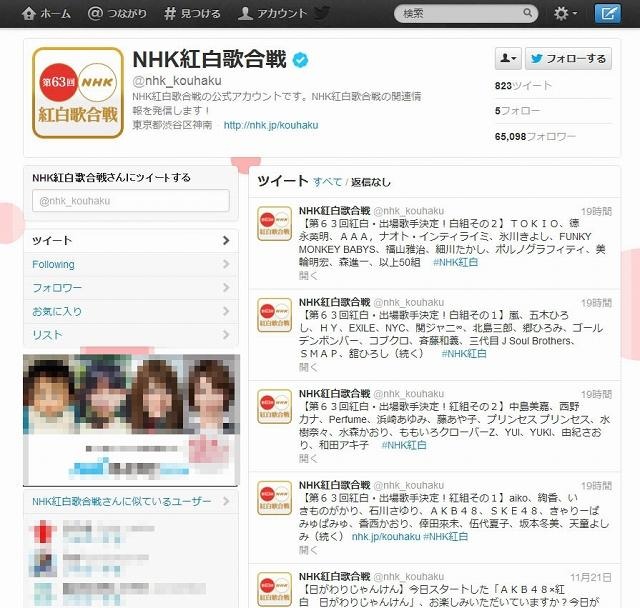Viewport: 640px width, 608px height.
Task: Open the large NHK紅白歌合戦 profile picture
Action: [78, 93]
